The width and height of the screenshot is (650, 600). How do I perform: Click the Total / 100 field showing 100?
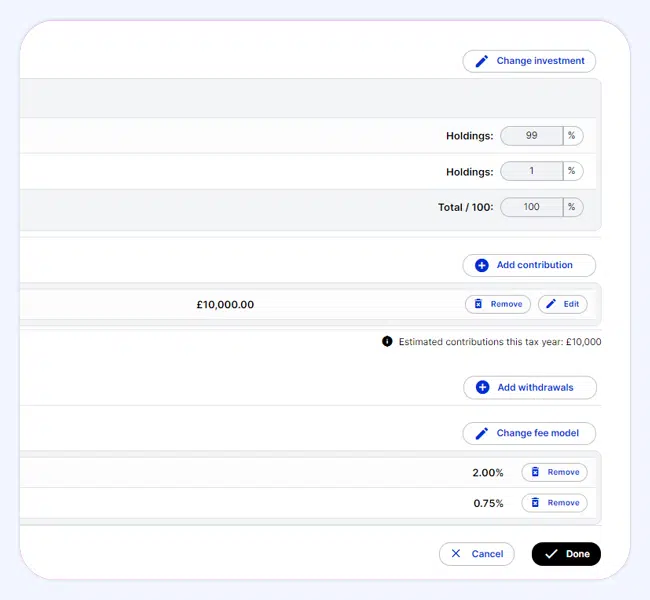531,207
